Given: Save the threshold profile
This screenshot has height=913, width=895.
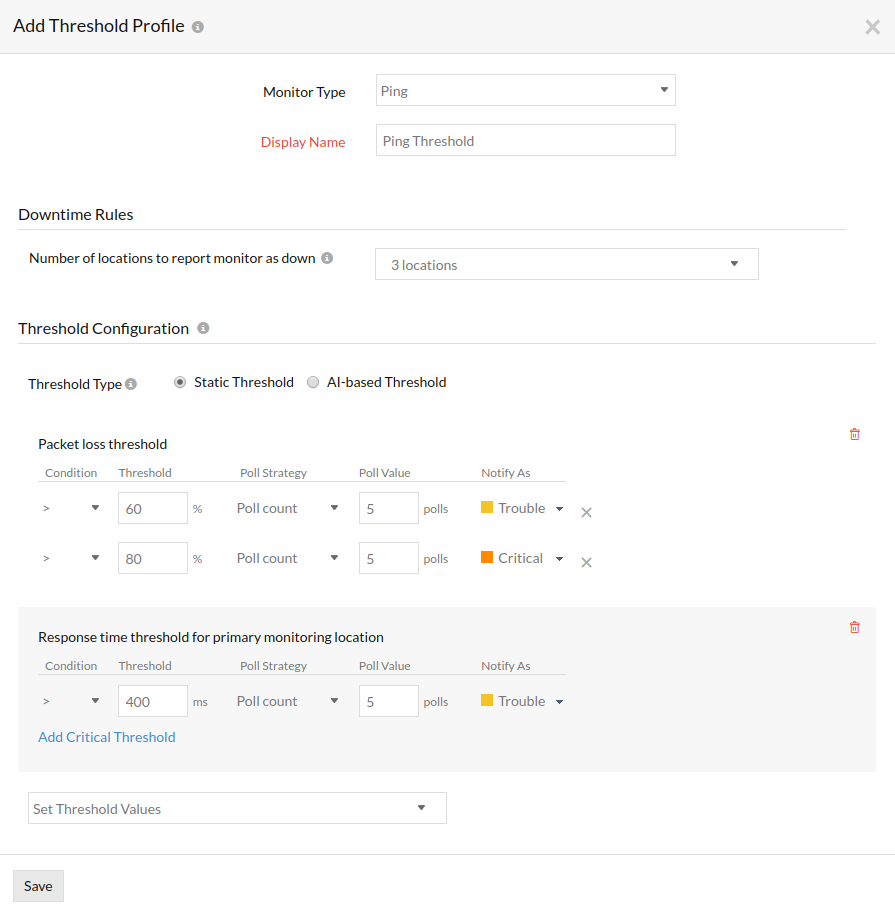Looking at the screenshot, I should click(x=37, y=886).
